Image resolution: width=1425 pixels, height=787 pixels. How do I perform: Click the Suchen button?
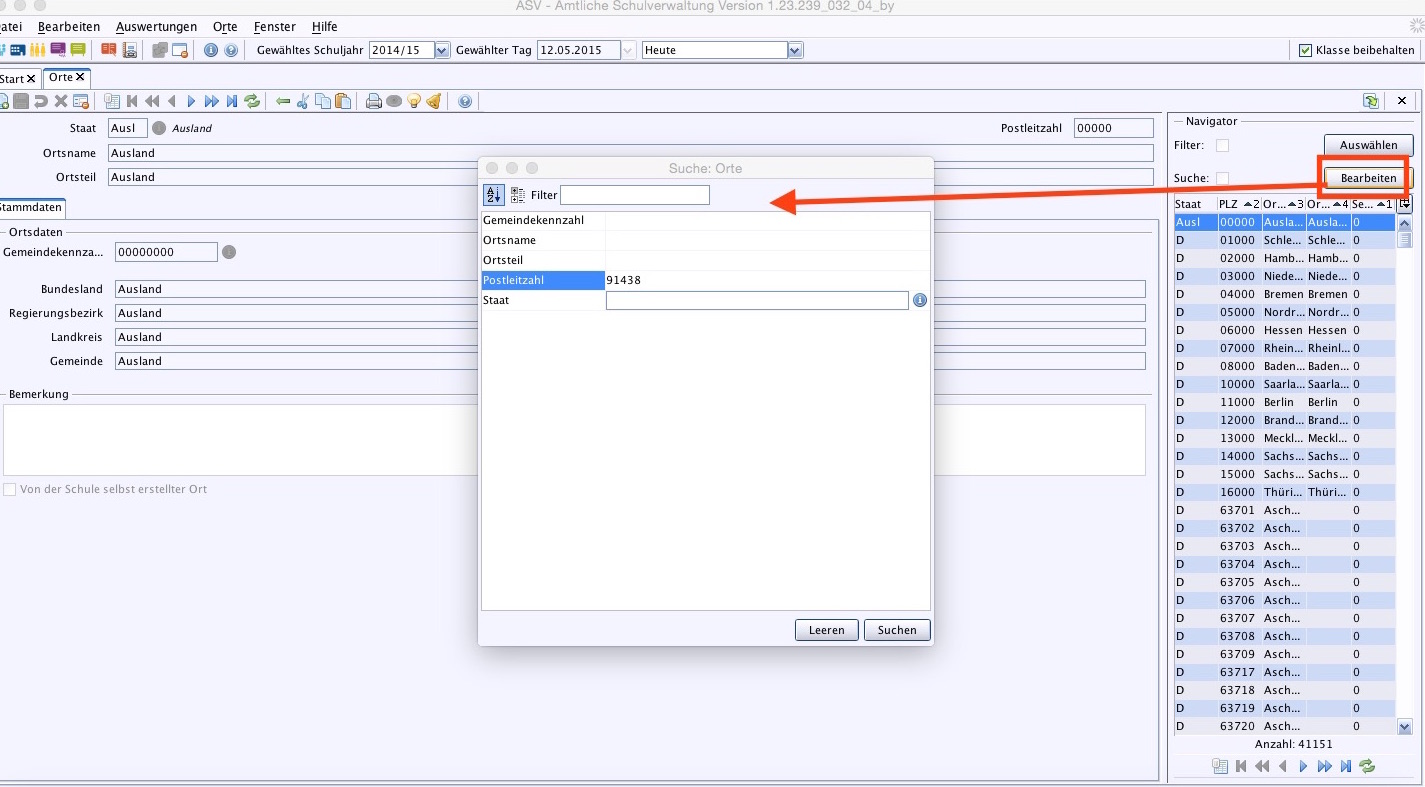point(897,630)
